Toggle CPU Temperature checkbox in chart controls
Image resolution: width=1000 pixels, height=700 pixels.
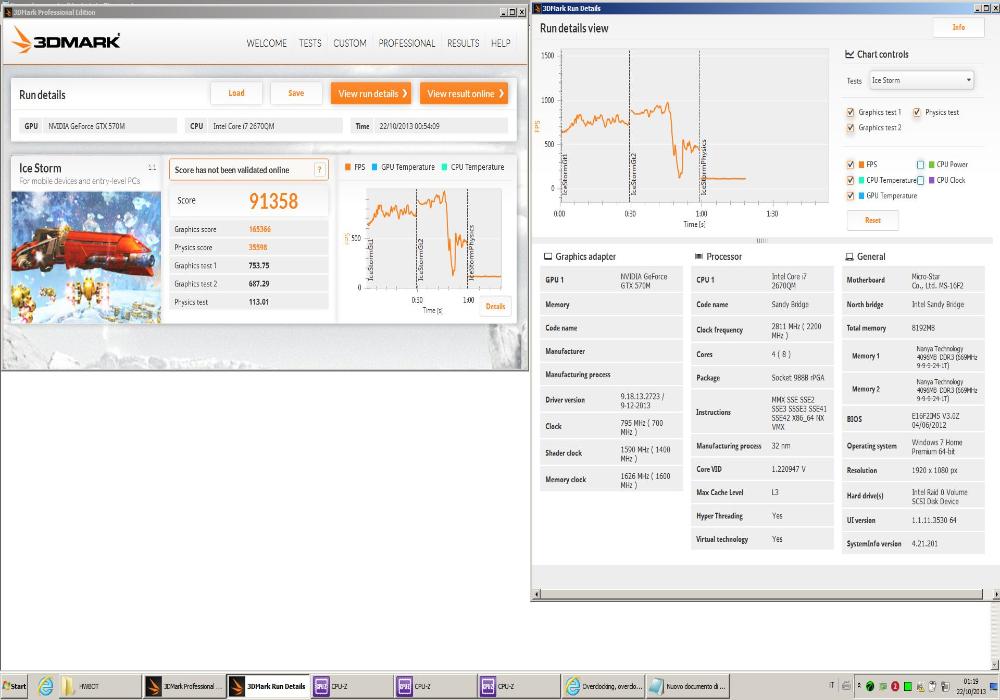pos(850,180)
